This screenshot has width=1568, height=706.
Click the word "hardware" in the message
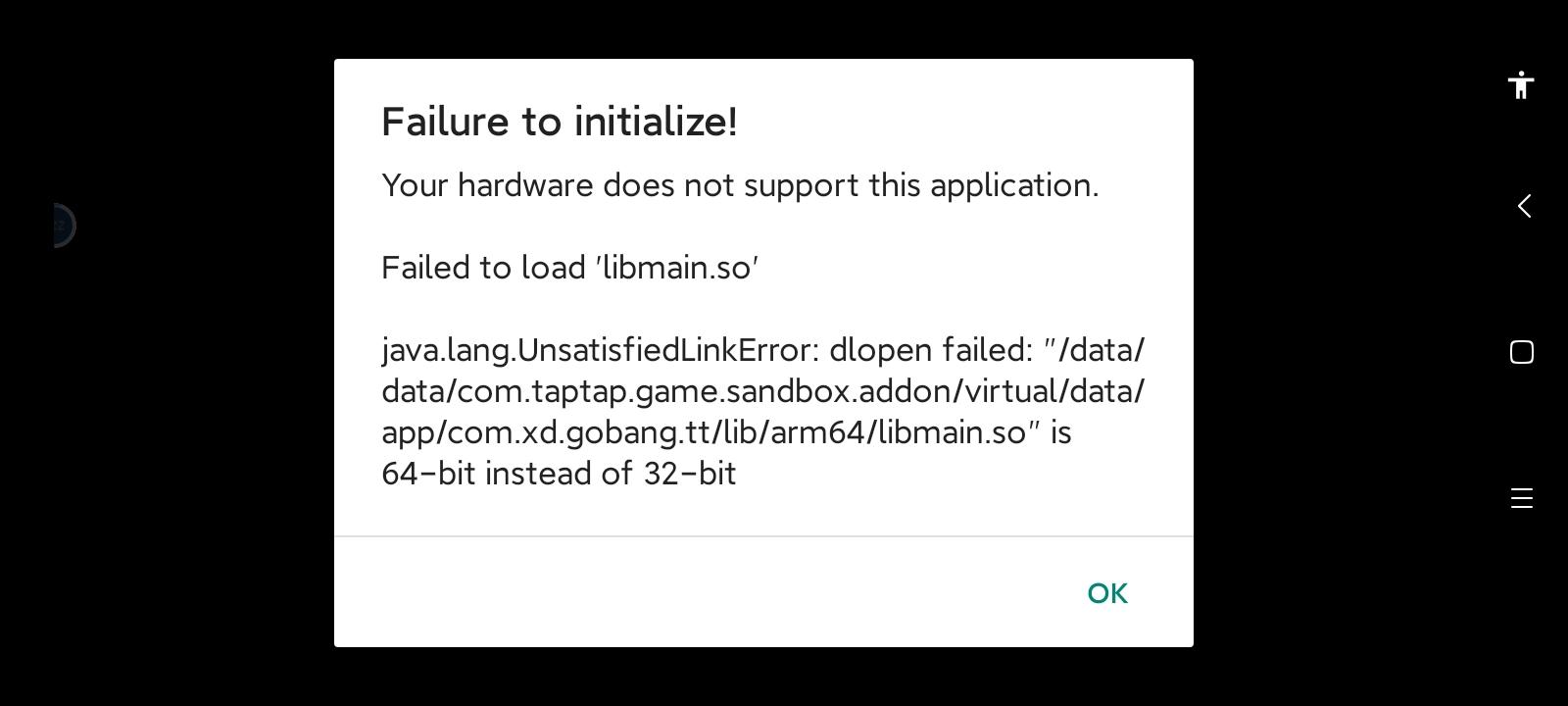[x=525, y=185]
